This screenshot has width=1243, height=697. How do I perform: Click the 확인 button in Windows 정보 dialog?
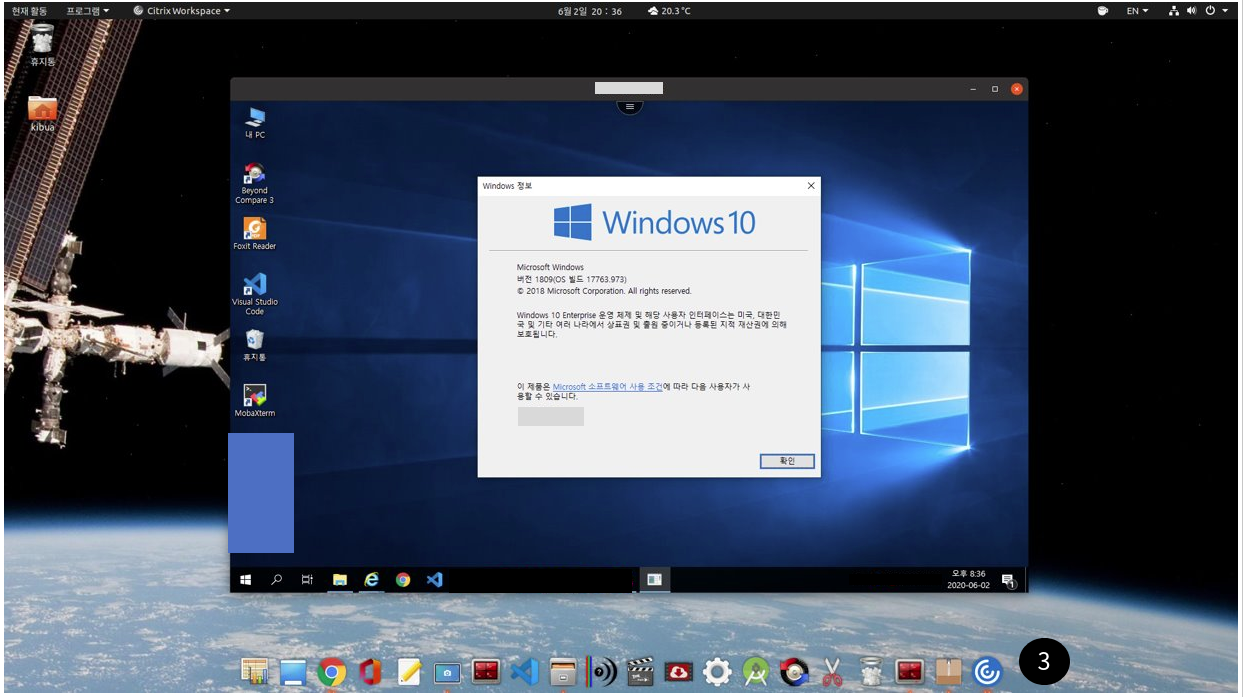point(787,461)
